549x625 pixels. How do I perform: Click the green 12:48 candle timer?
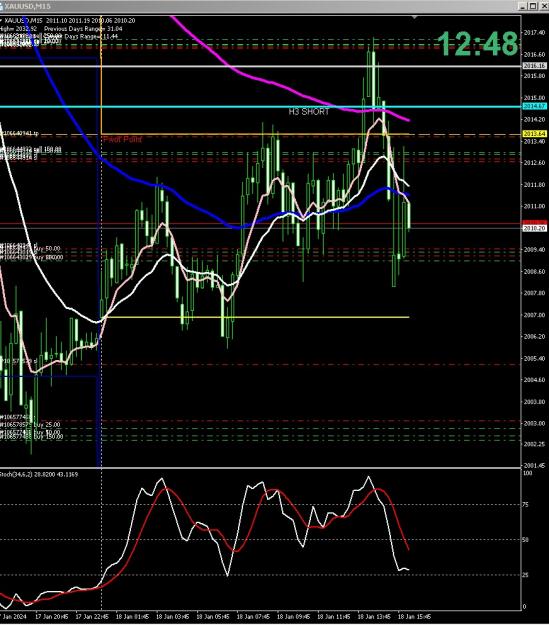click(477, 43)
